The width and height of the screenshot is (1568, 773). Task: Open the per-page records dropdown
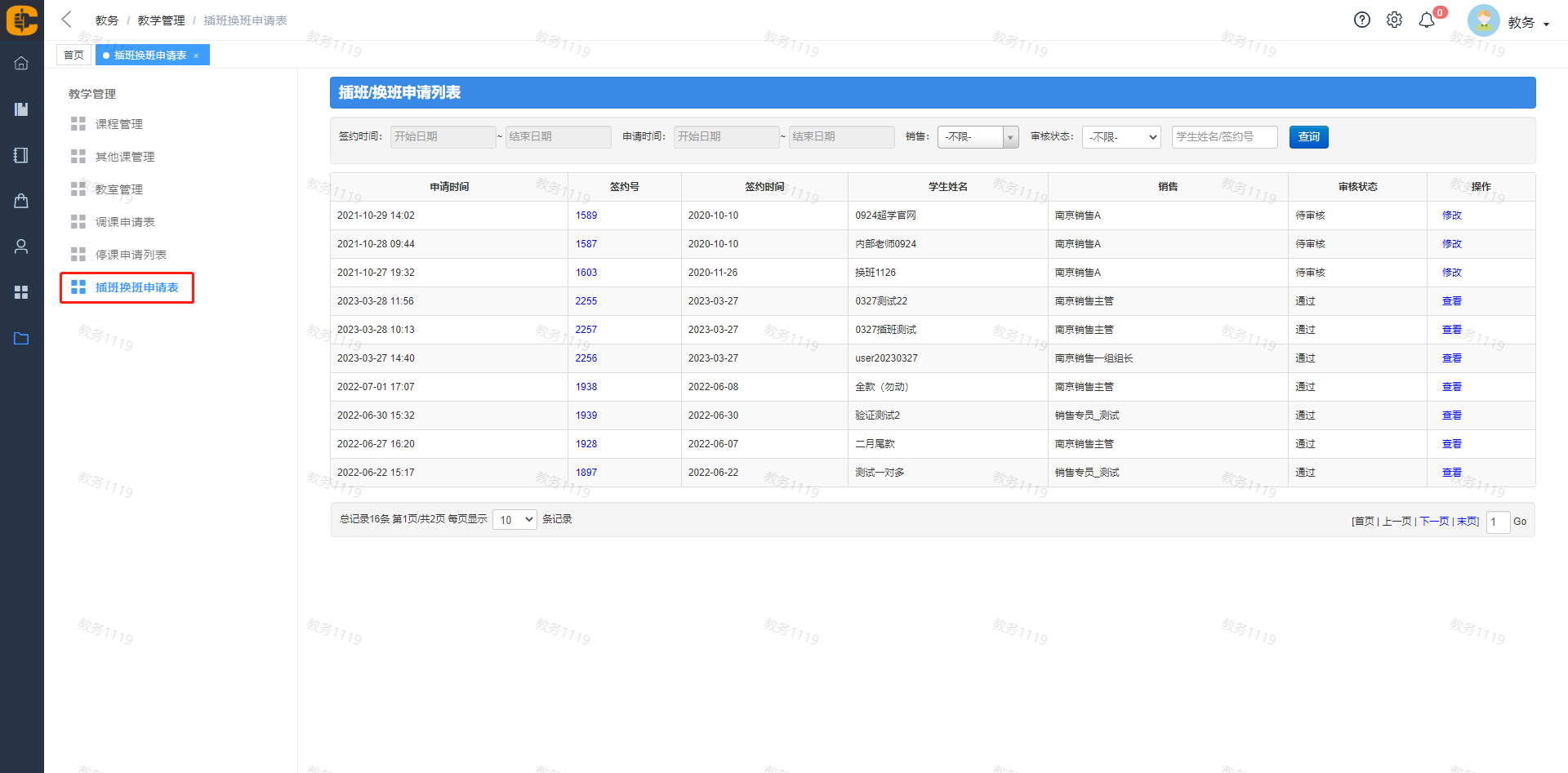(514, 520)
